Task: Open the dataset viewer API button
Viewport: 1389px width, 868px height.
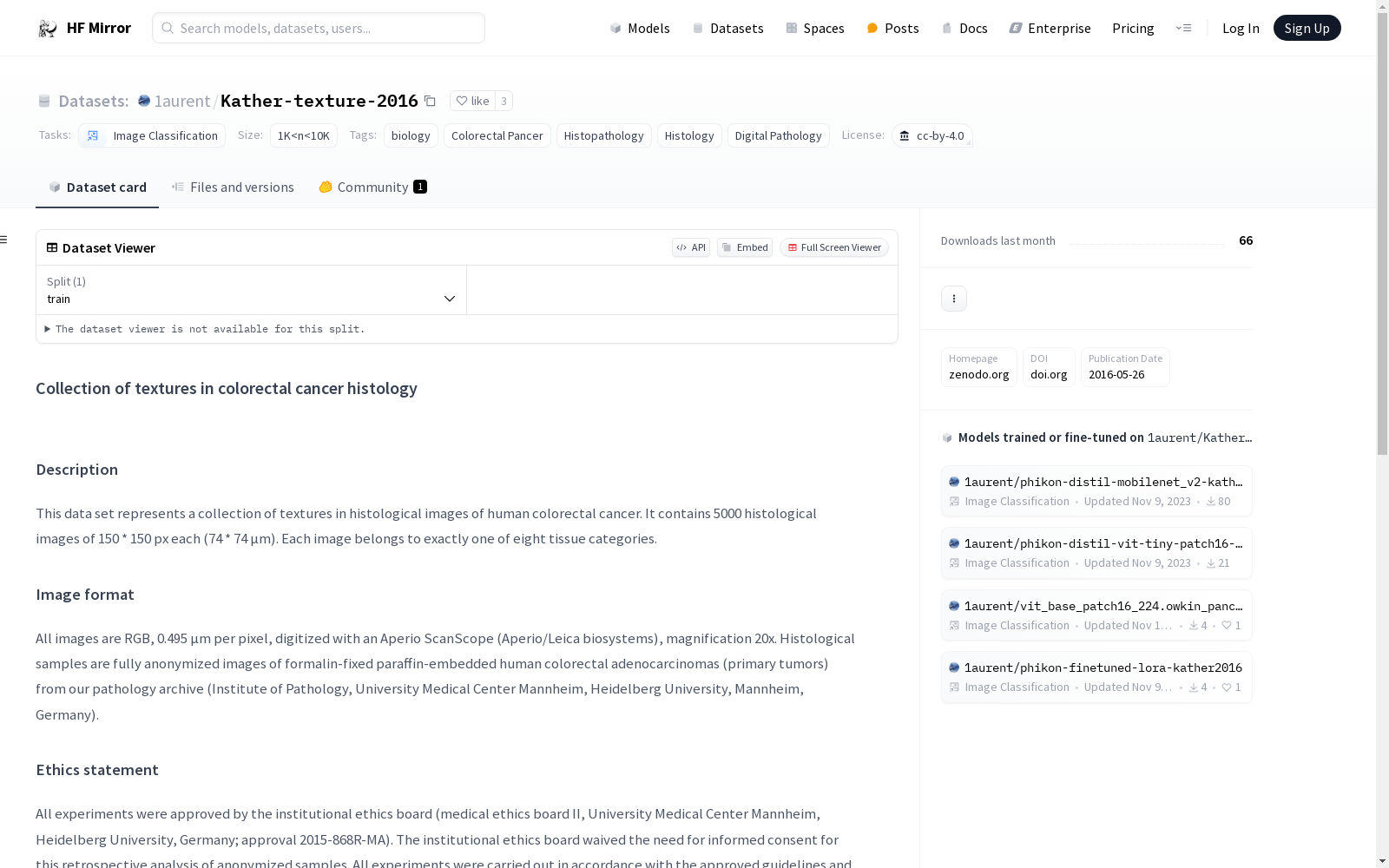Action: click(x=691, y=247)
